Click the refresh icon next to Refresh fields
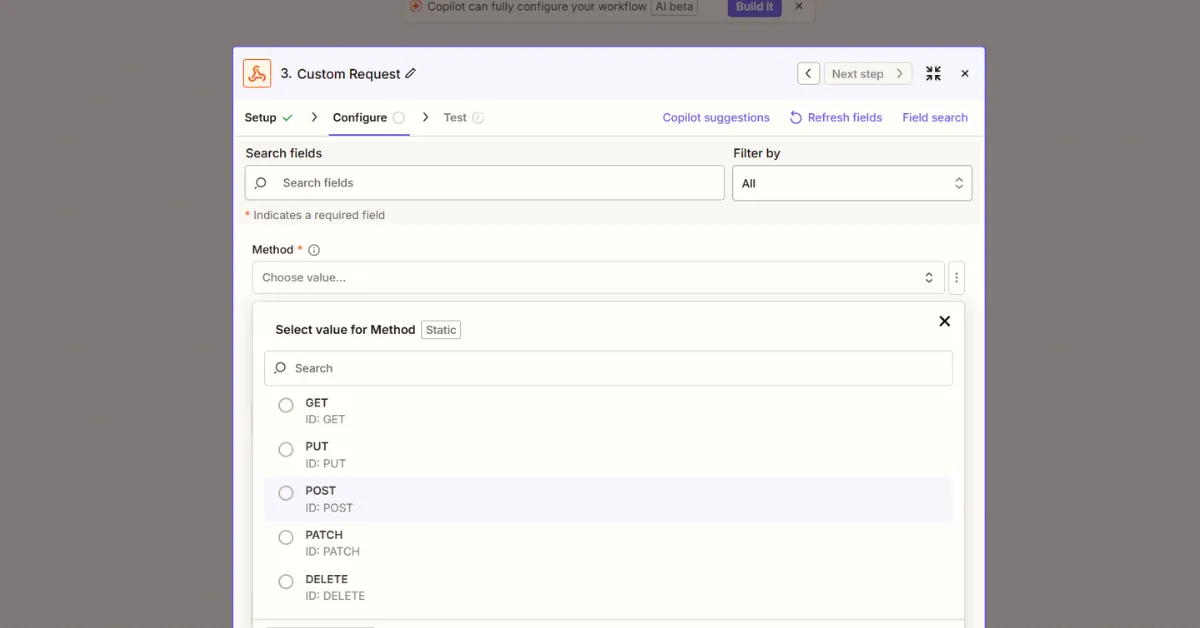Screen dimensions: 1200x628 (795, 117)
